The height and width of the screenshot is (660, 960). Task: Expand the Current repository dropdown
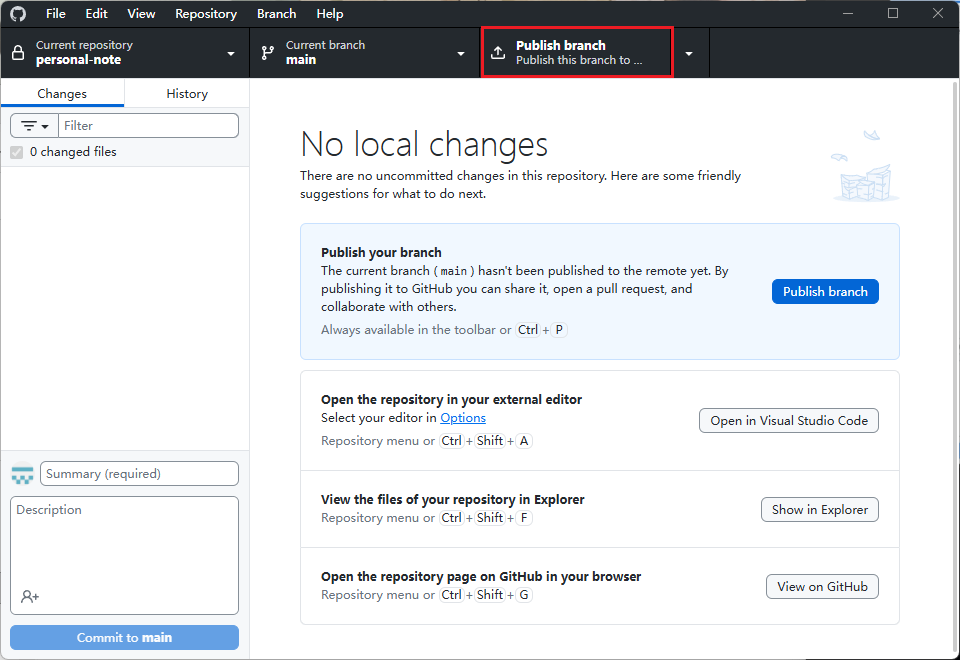(231, 53)
